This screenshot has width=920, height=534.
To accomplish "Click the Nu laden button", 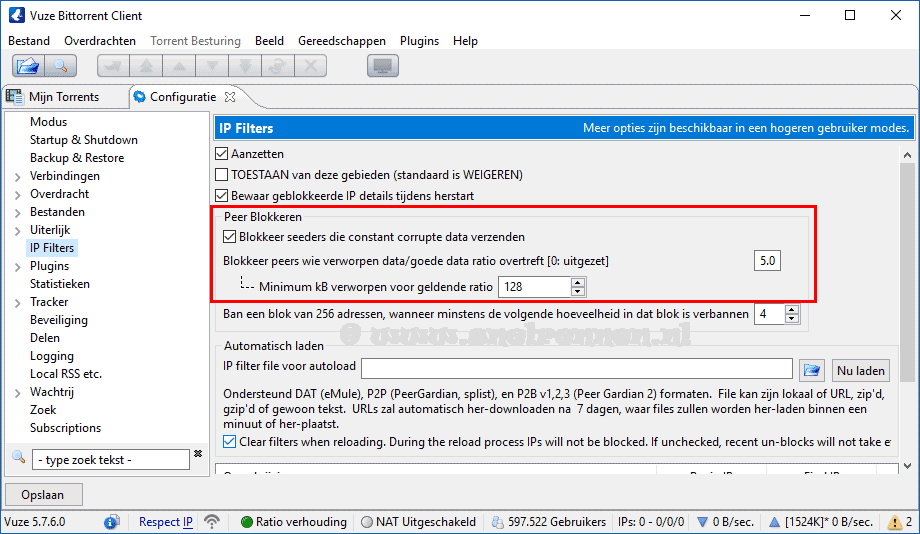I will coord(860,370).
